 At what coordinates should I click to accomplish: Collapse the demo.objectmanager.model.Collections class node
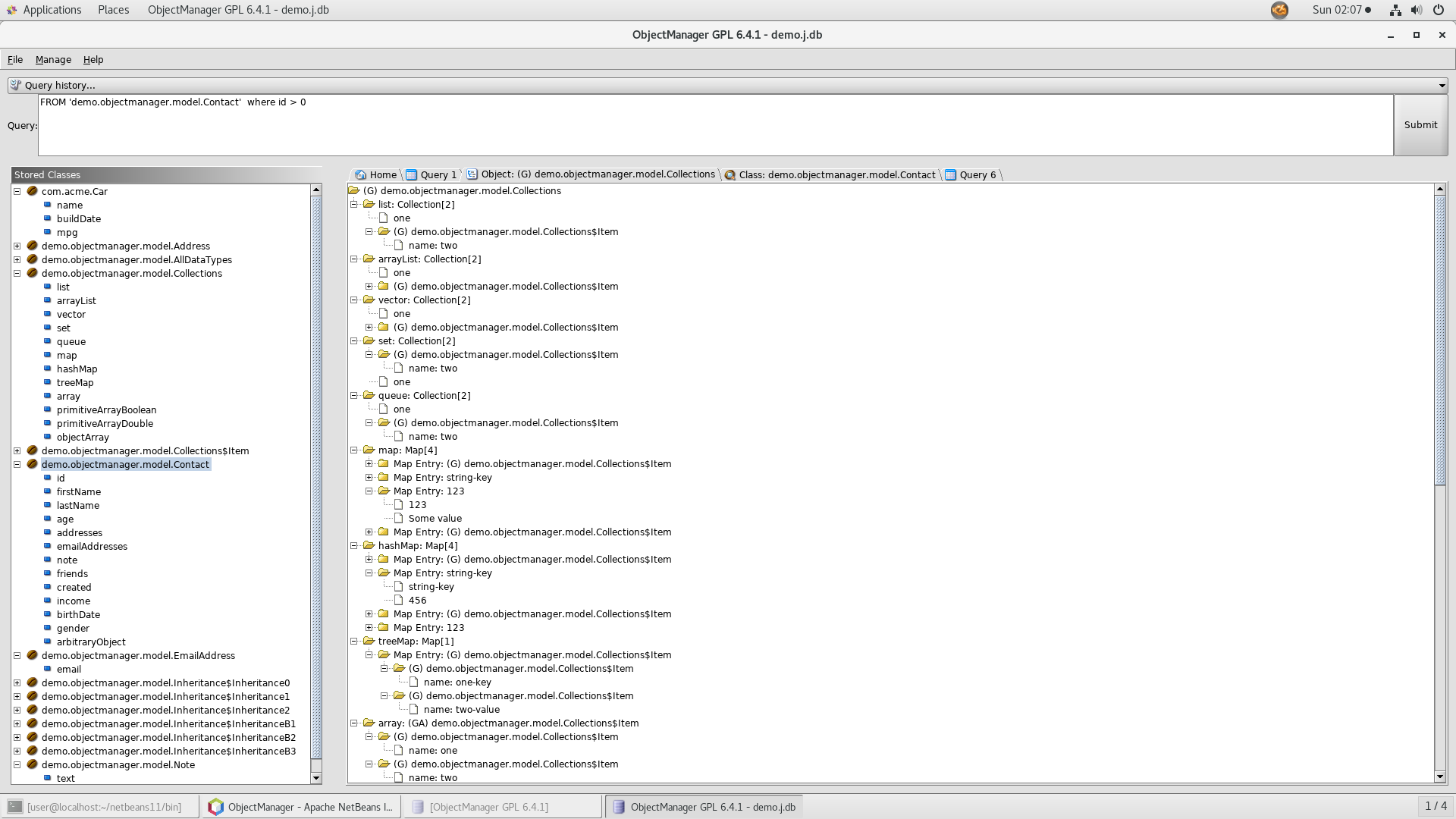point(17,273)
